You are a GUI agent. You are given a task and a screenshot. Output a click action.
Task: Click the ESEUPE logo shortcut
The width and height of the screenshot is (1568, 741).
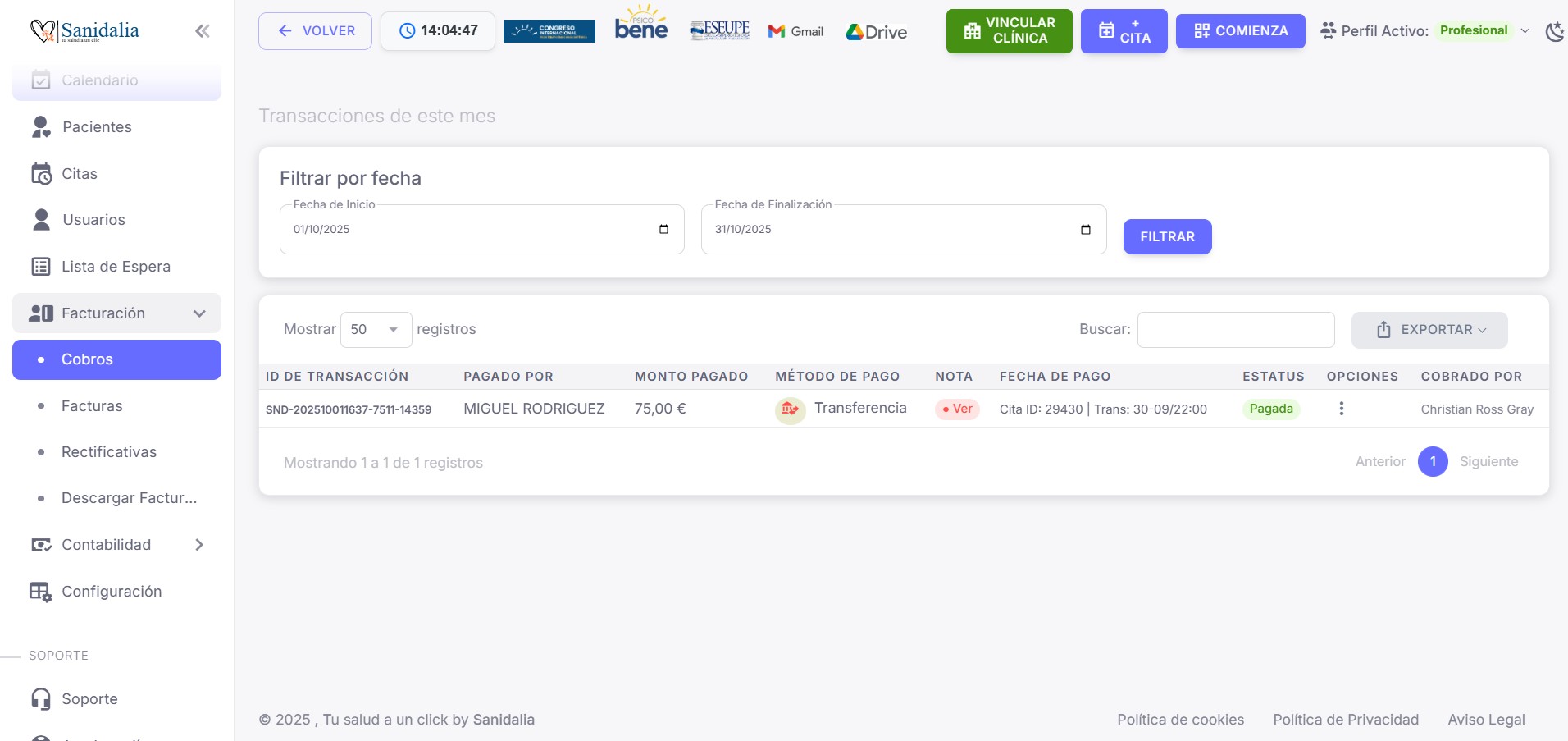(719, 31)
